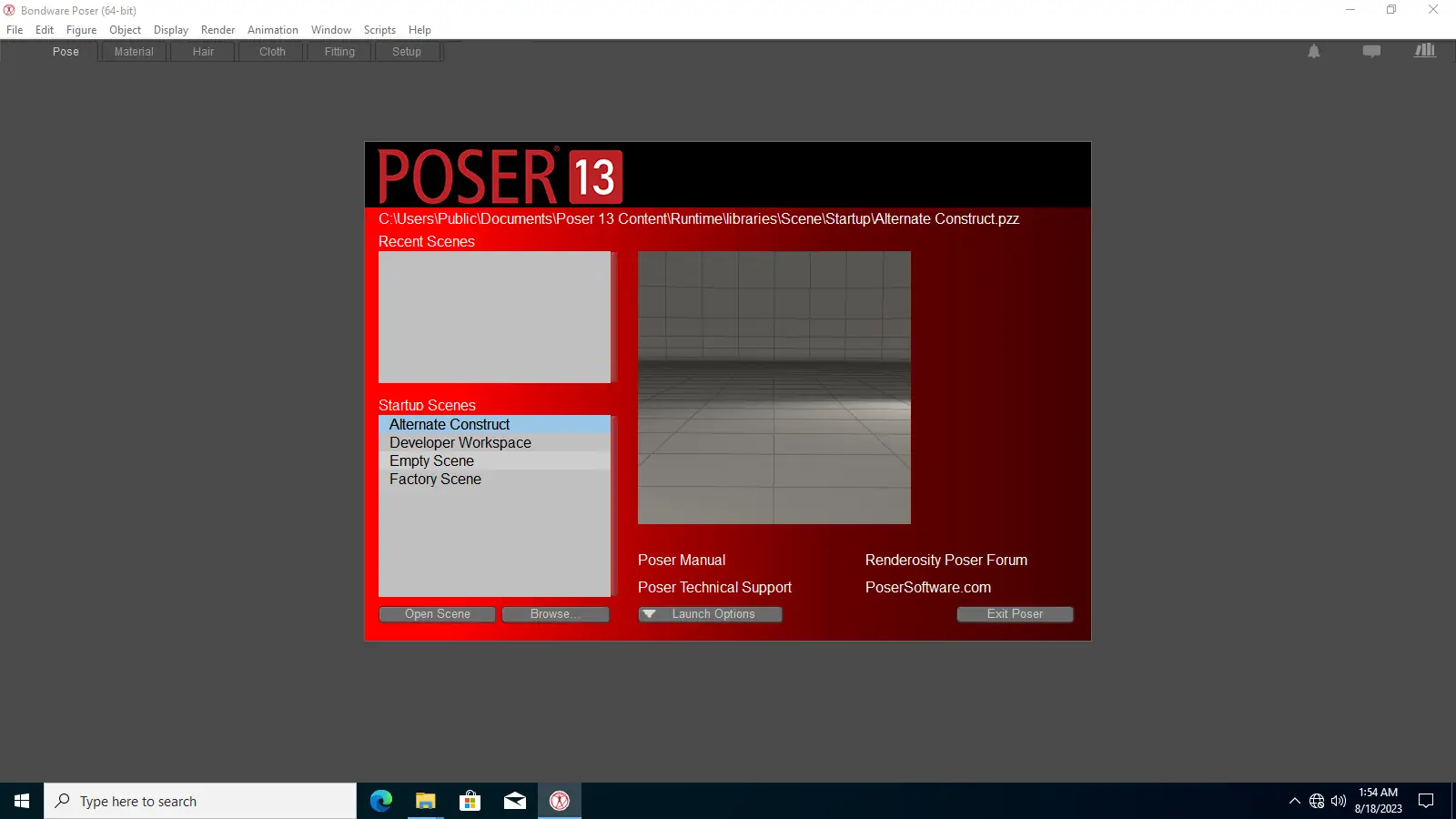The width and height of the screenshot is (1456, 819).
Task: Open the Poser Manual link
Action: [682, 561]
